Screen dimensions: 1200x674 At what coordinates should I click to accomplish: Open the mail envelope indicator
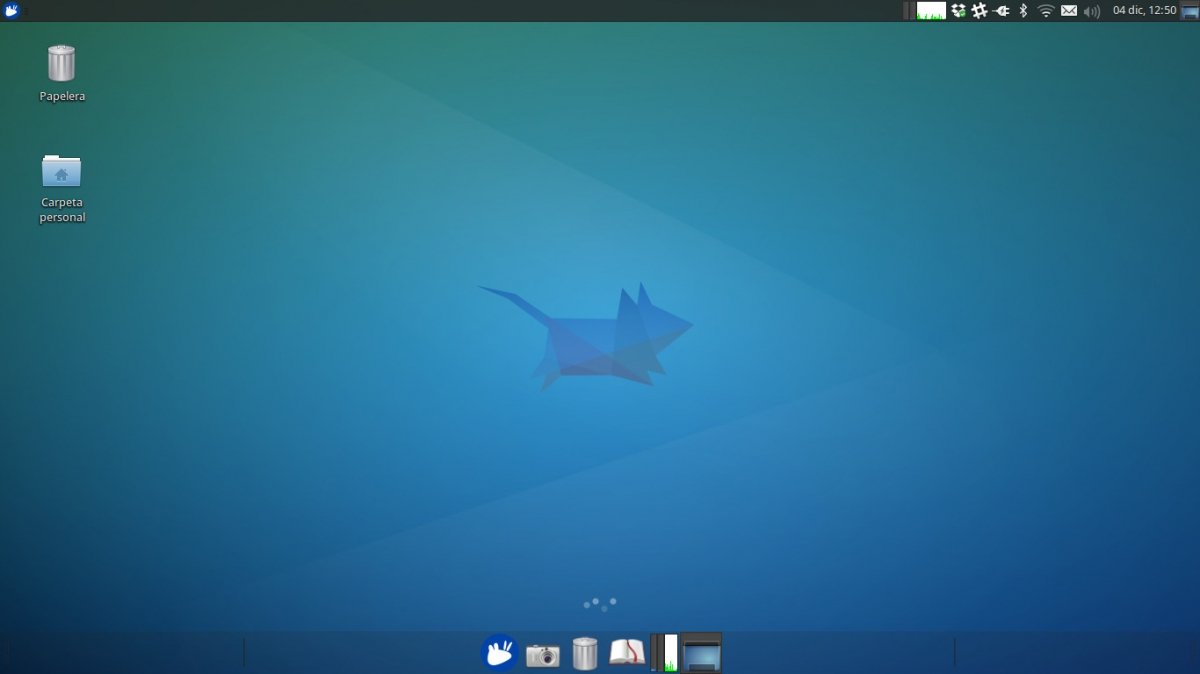click(1069, 10)
